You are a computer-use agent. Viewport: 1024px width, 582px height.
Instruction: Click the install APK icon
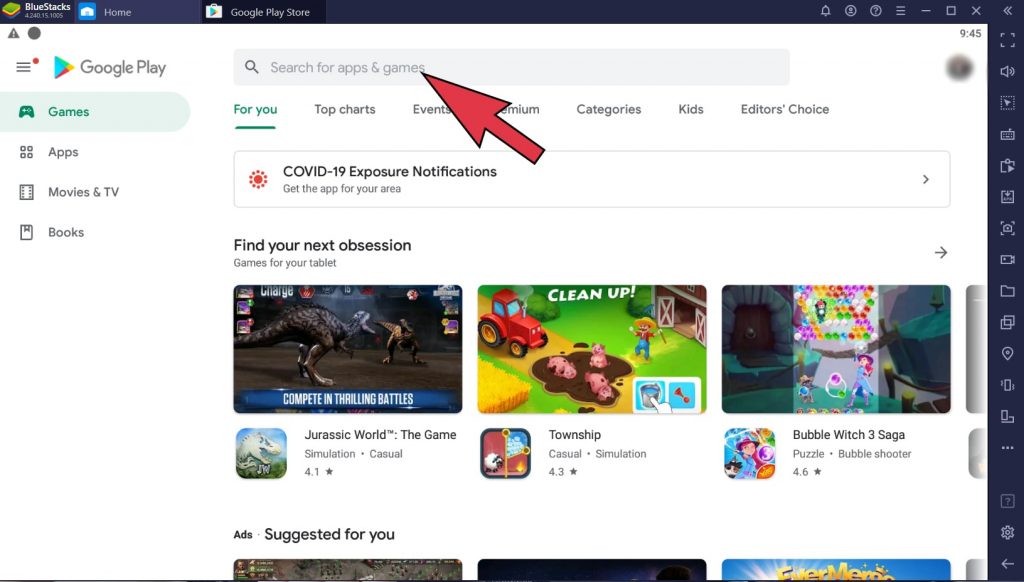pos(1008,197)
